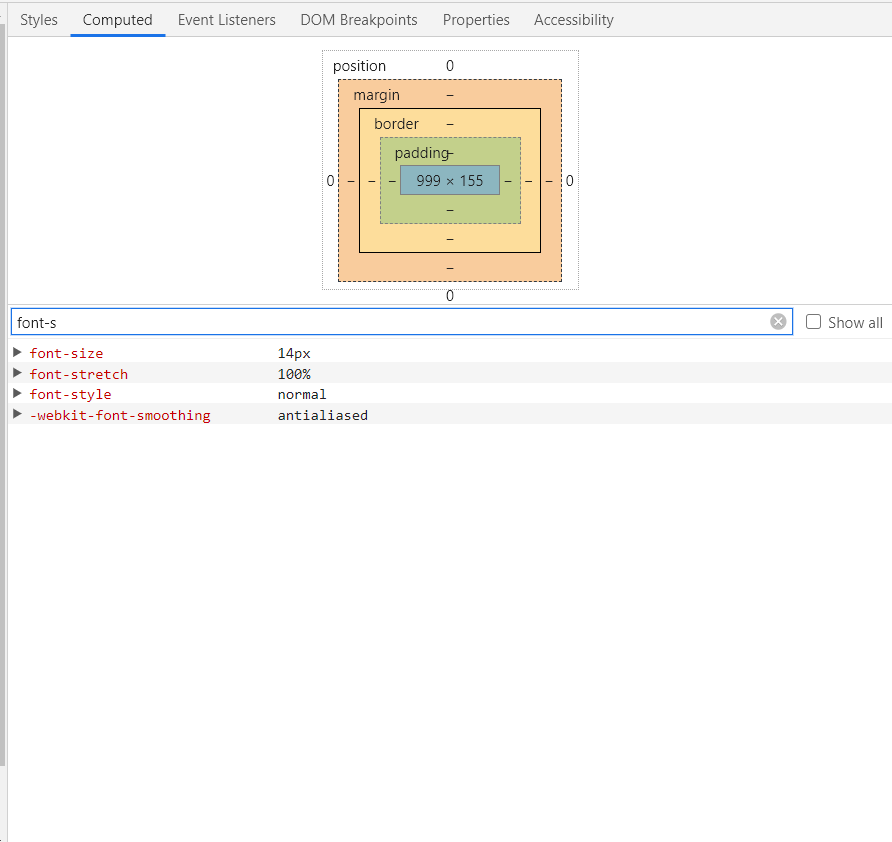This screenshot has height=842, width=892.
Task: Click the position top value 0
Action: point(449,65)
